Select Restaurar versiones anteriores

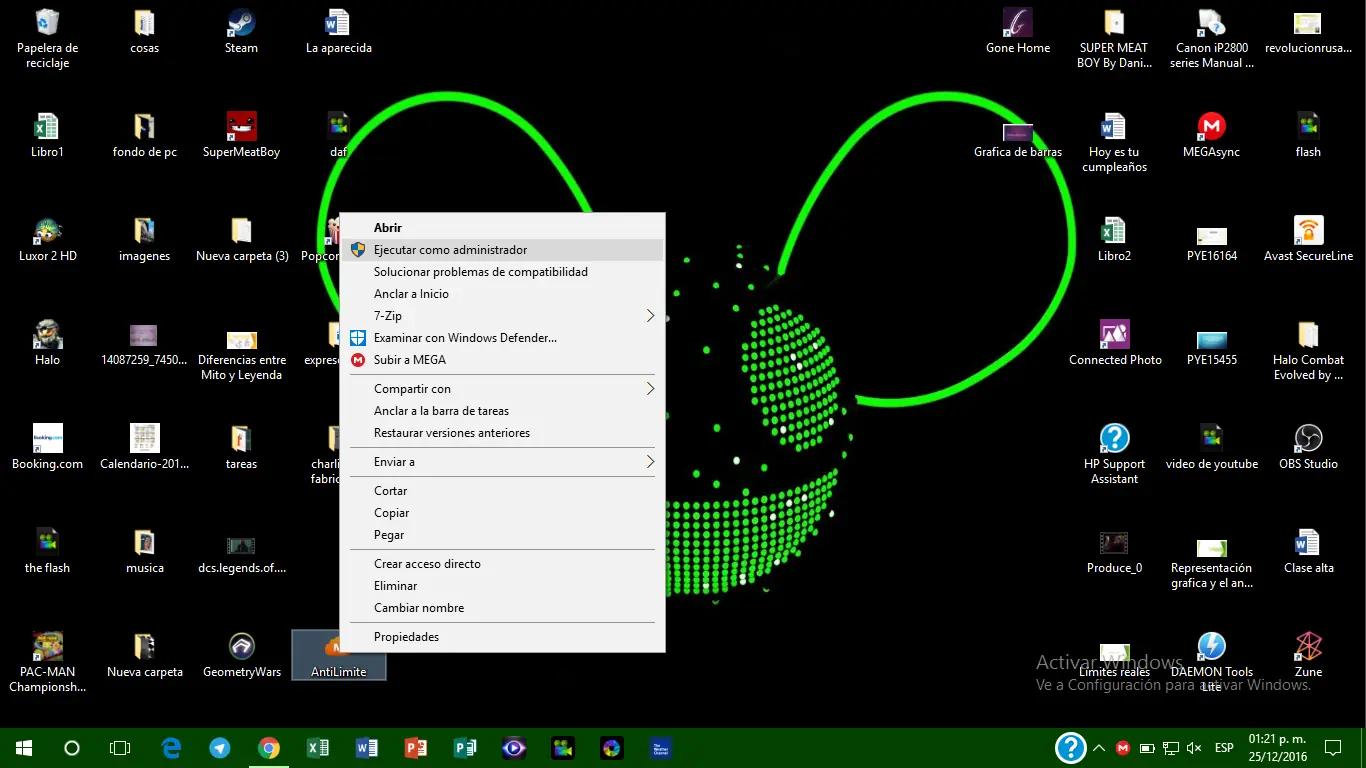503,433
